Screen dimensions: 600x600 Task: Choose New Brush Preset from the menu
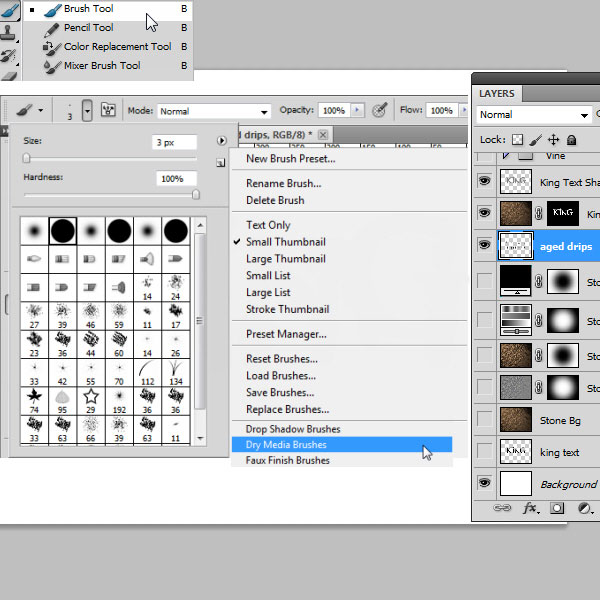pos(291,159)
